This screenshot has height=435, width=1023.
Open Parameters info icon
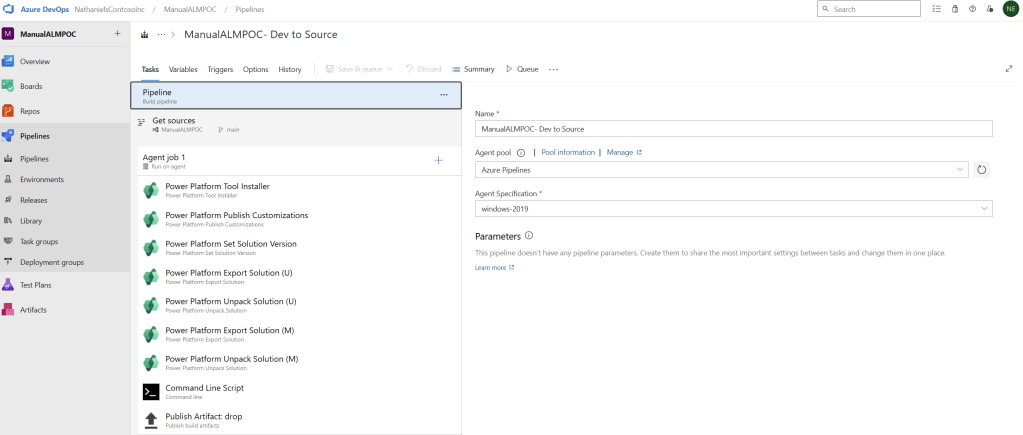529,236
